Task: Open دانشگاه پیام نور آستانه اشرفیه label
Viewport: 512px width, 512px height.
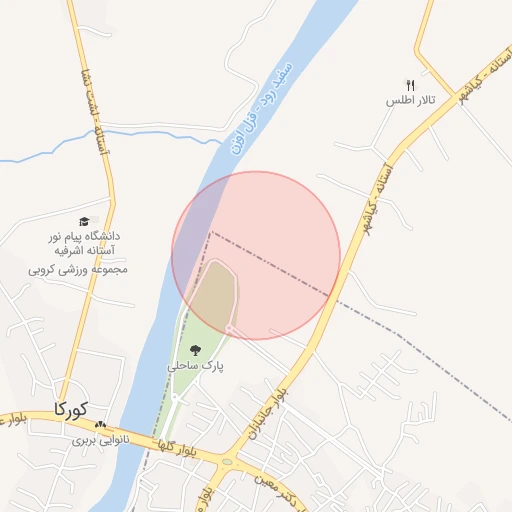Action: tap(84, 243)
